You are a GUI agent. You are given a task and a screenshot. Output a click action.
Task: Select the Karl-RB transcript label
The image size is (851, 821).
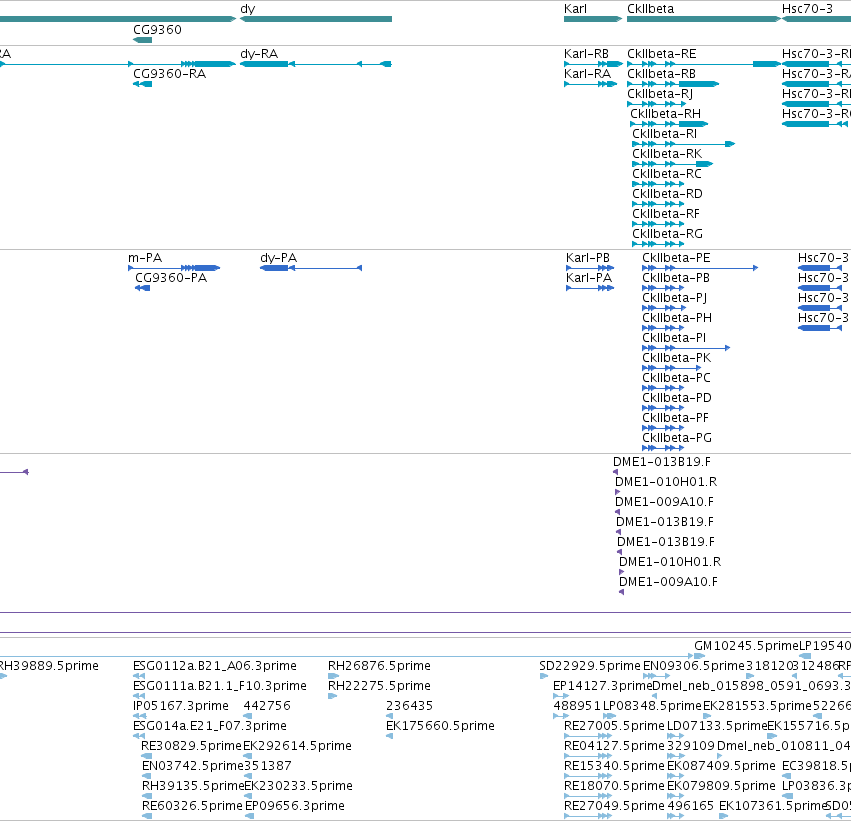point(586,54)
